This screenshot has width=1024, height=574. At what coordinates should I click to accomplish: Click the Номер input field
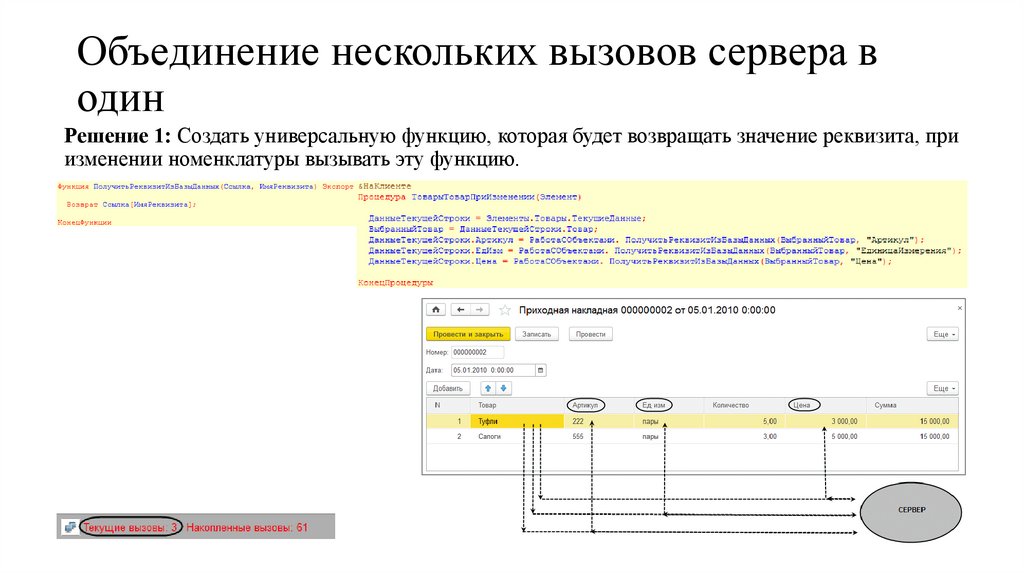pyautogui.click(x=477, y=352)
